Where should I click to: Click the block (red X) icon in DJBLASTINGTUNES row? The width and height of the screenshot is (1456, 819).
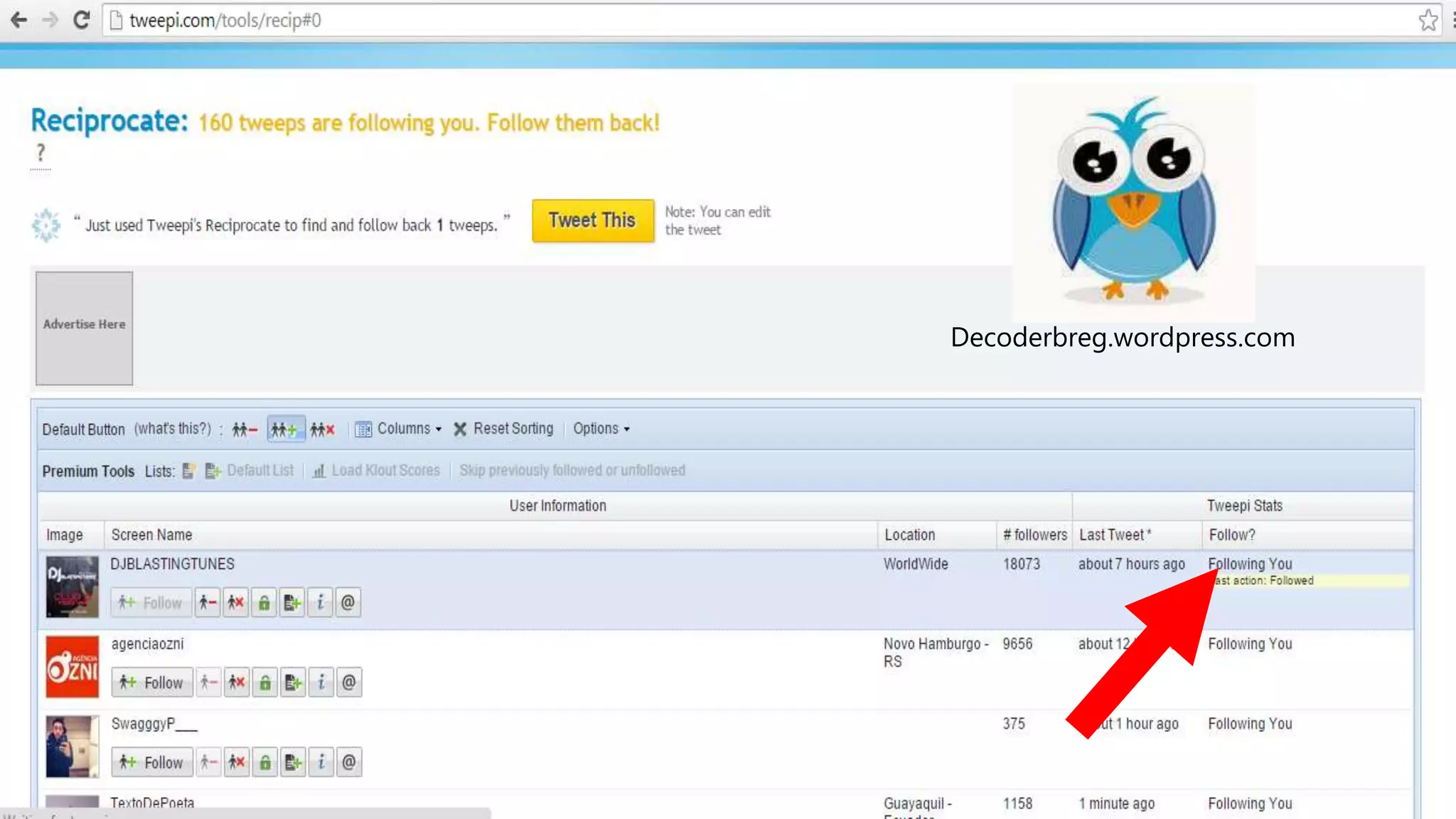(x=236, y=603)
